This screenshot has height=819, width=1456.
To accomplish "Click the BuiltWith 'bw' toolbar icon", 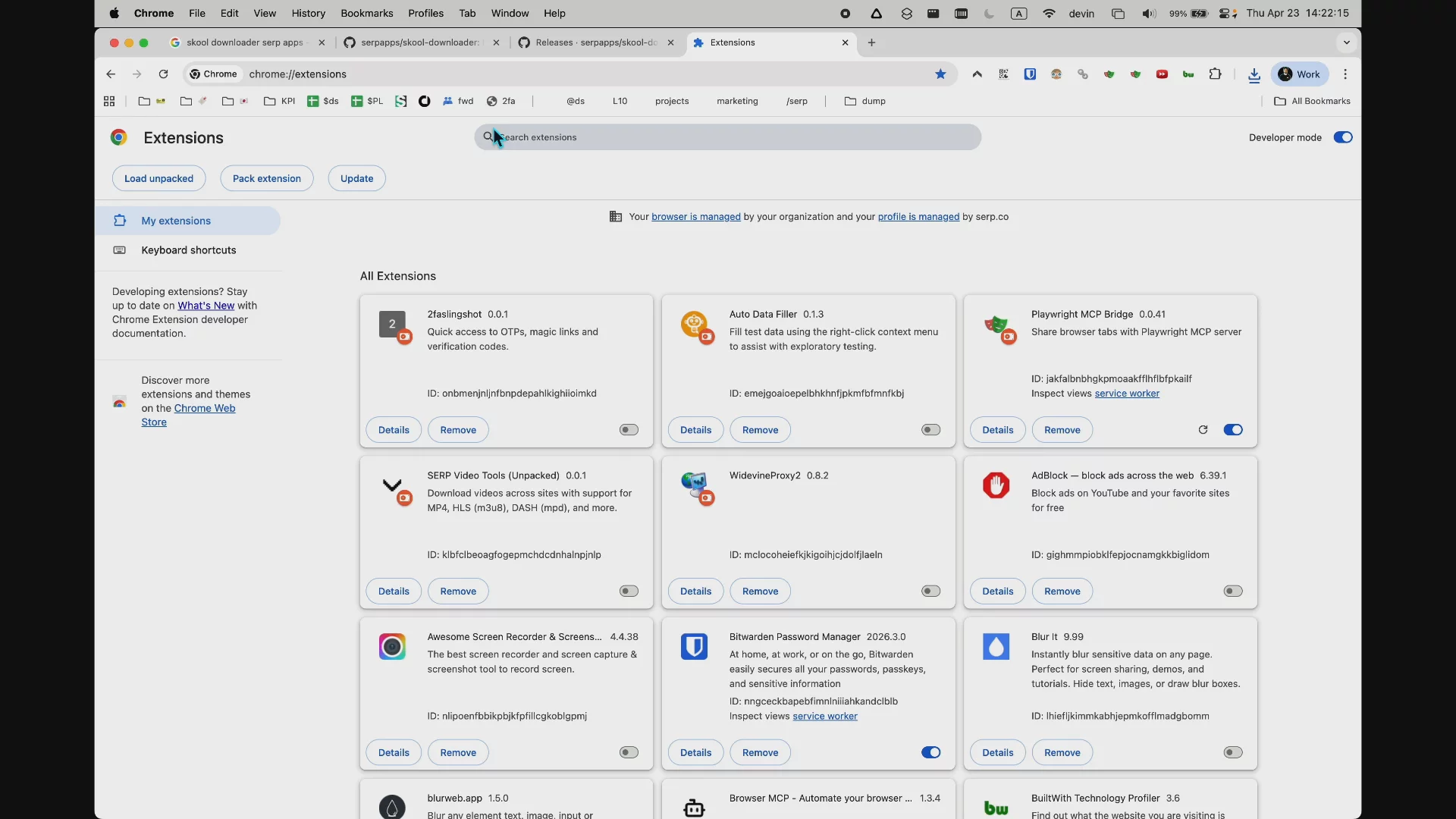I will point(1188,74).
